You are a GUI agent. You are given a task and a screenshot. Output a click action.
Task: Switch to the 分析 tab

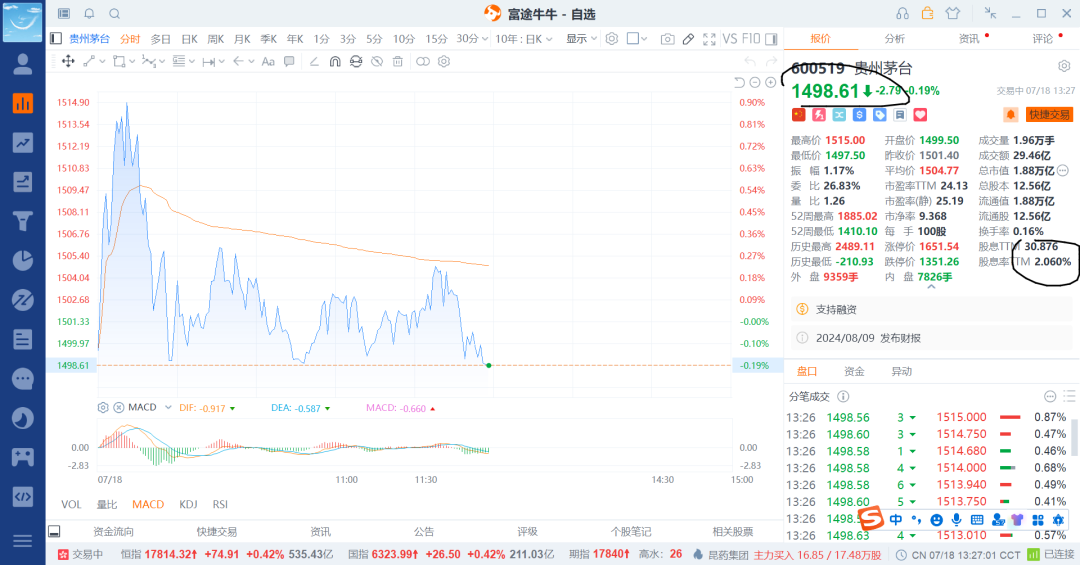coord(895,39)
